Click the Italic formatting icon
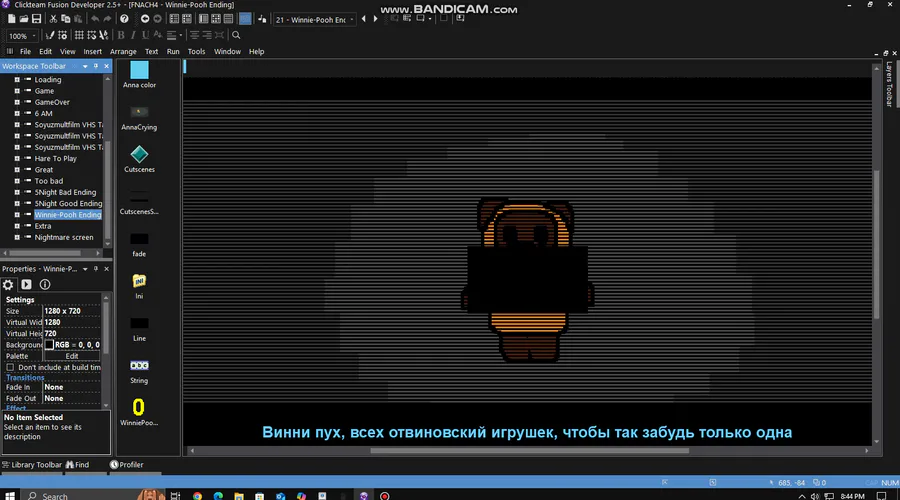This screenshot has width=900, height=500. pos(133,35)
